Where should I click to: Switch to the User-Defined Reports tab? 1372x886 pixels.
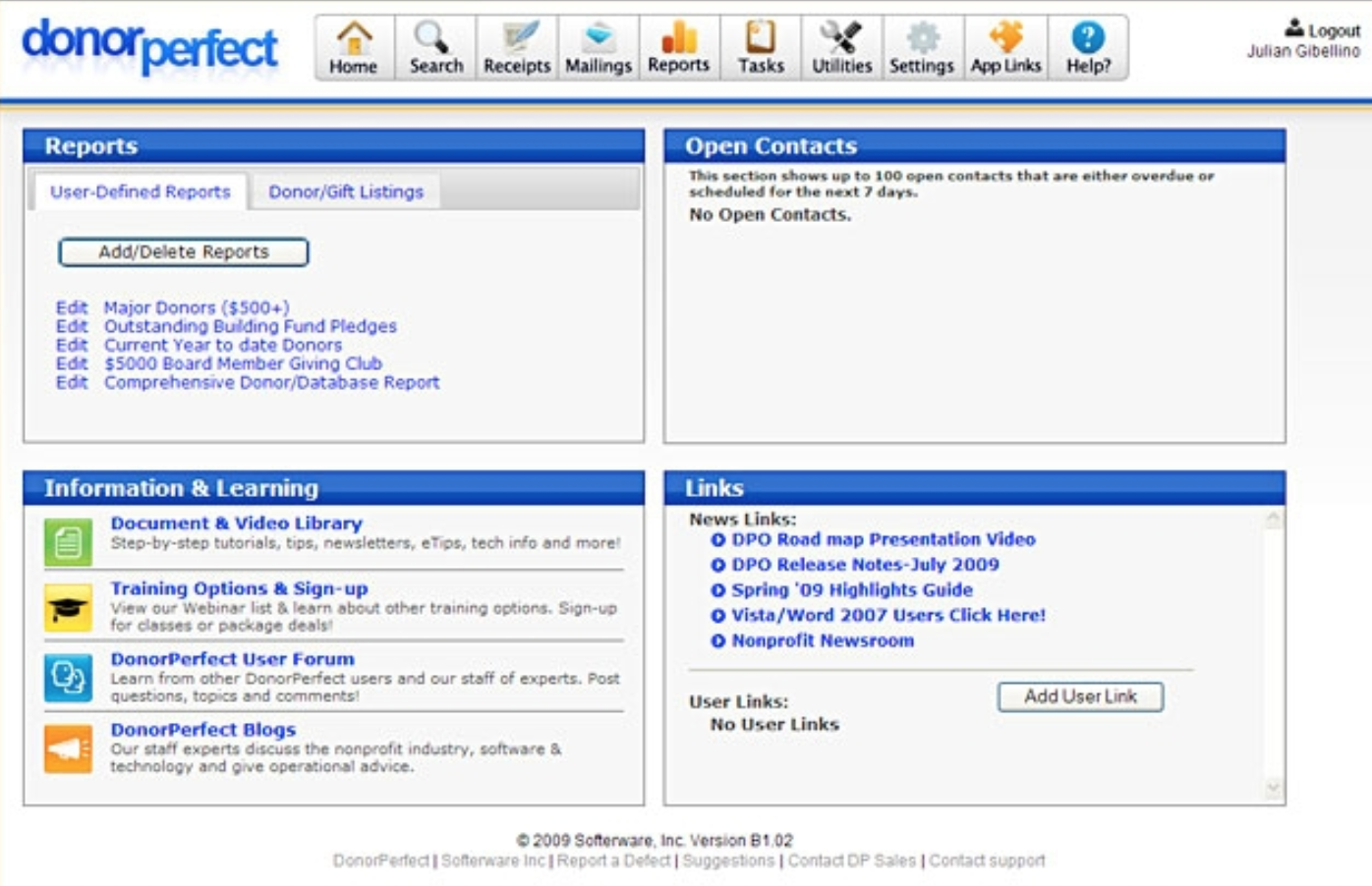[140, 192]
